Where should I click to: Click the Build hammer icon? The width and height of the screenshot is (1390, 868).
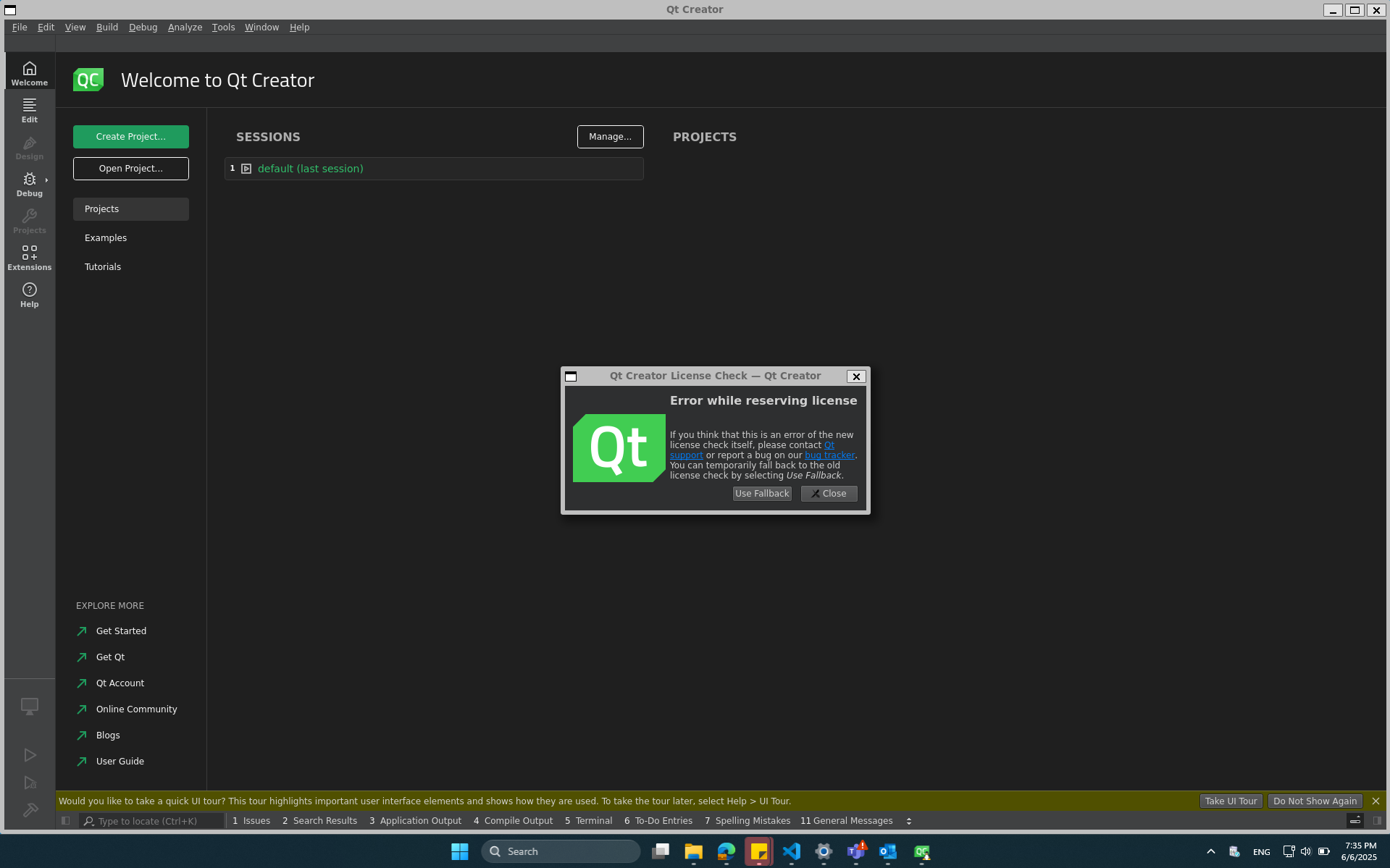coord(30,810)
